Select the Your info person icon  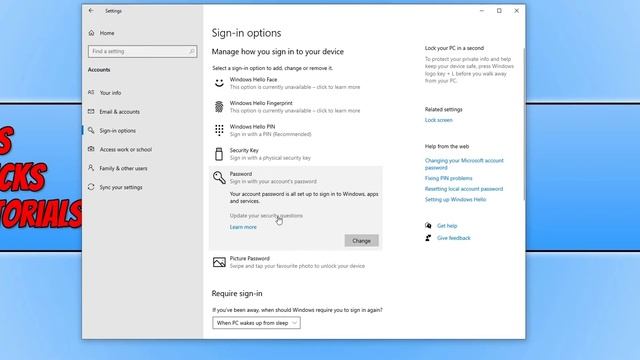point(91,92)
